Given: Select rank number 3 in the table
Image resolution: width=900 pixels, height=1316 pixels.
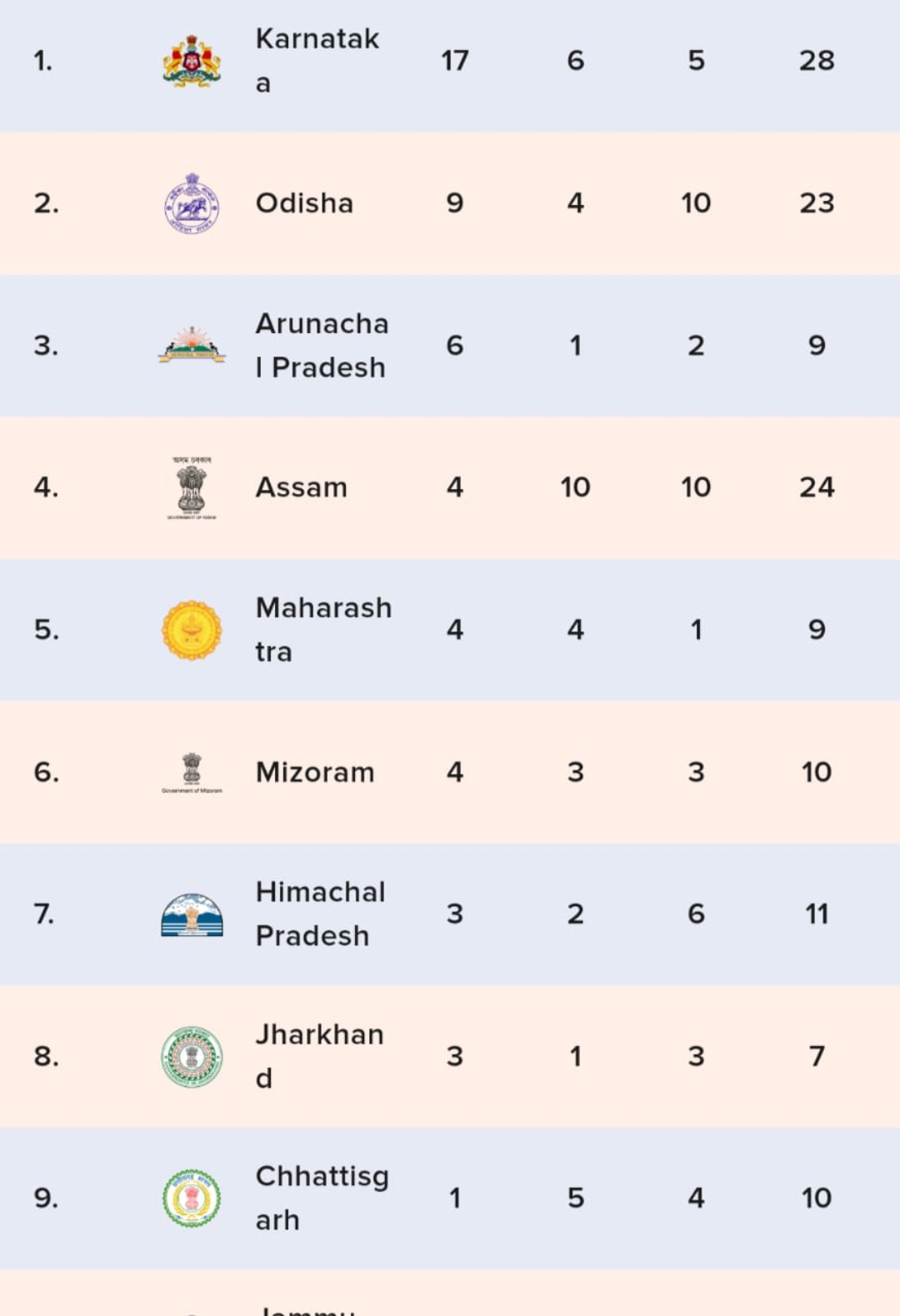Looking at the screenshot, I should pos(46,345).
